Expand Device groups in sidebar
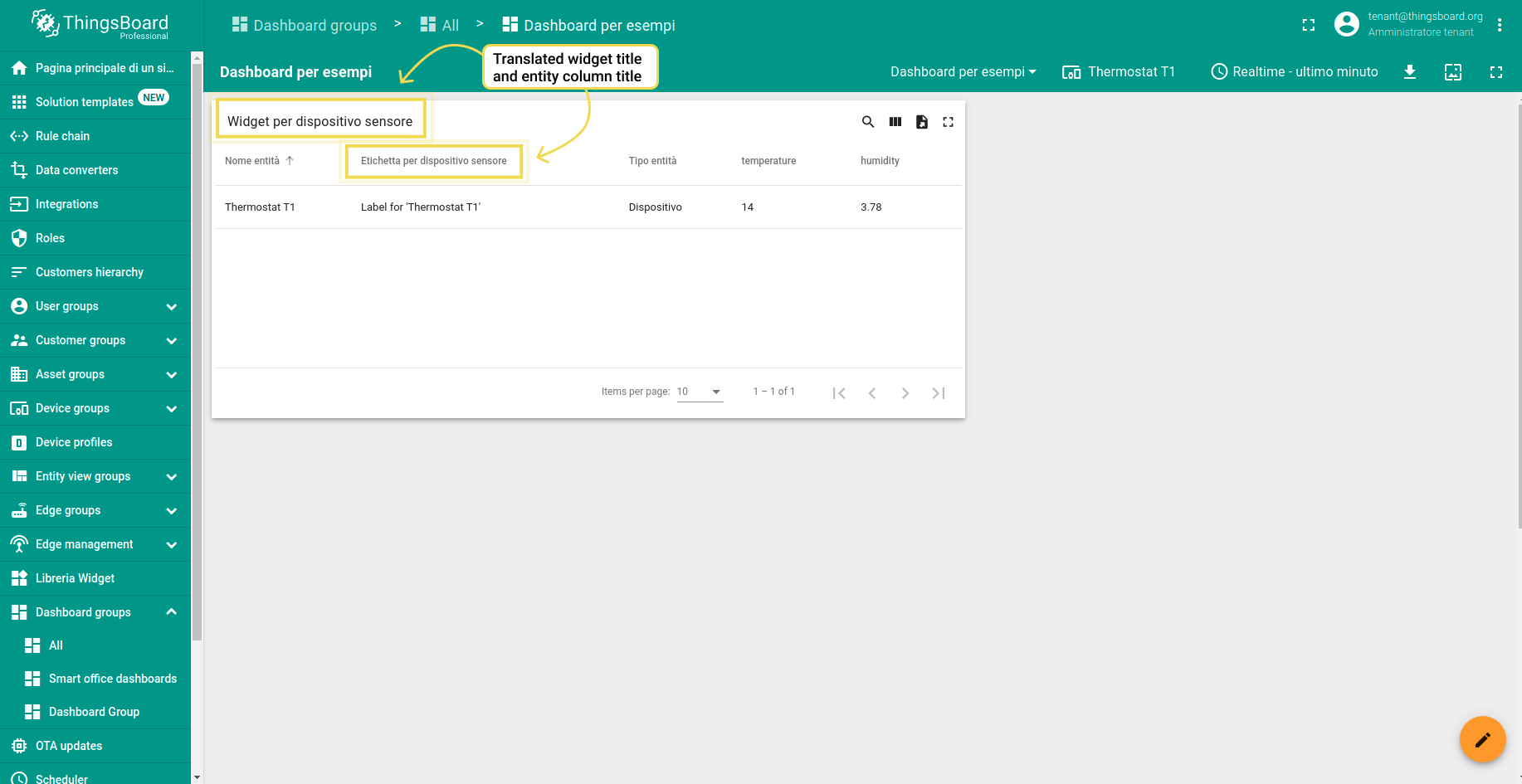 click(x=171, y=408)
